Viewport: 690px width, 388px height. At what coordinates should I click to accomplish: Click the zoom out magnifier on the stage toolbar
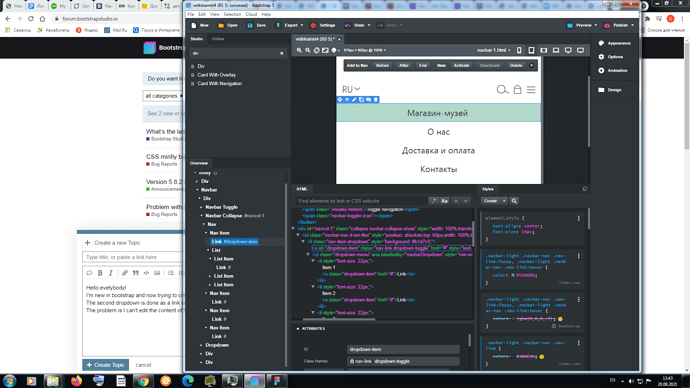308,50
